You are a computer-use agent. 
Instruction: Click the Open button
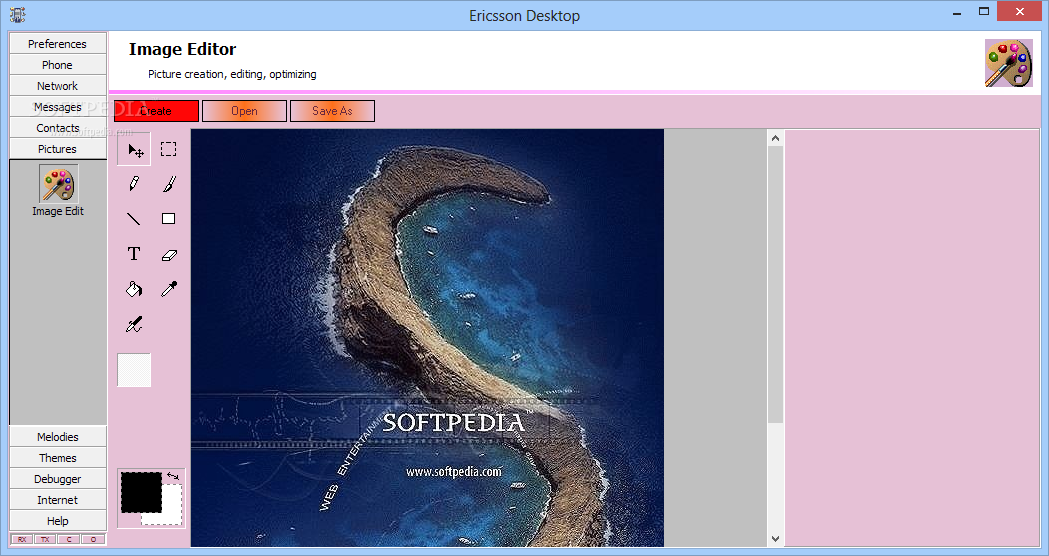(x=244, y=111)
